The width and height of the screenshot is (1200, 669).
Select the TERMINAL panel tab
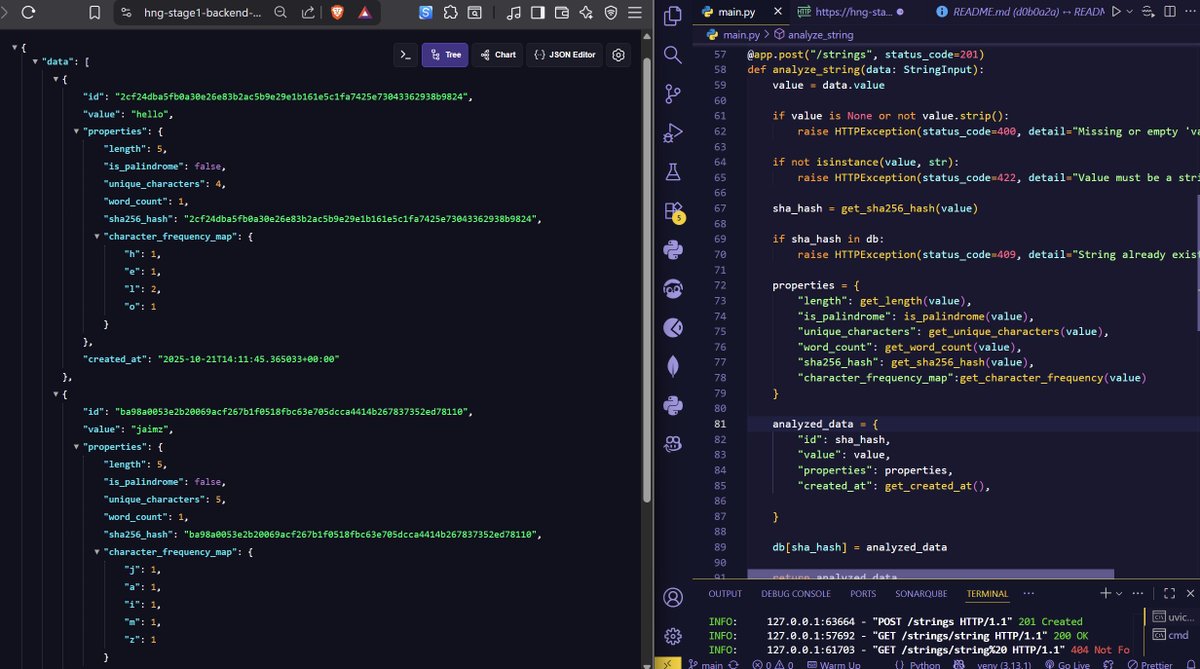(x=987, y=594)
